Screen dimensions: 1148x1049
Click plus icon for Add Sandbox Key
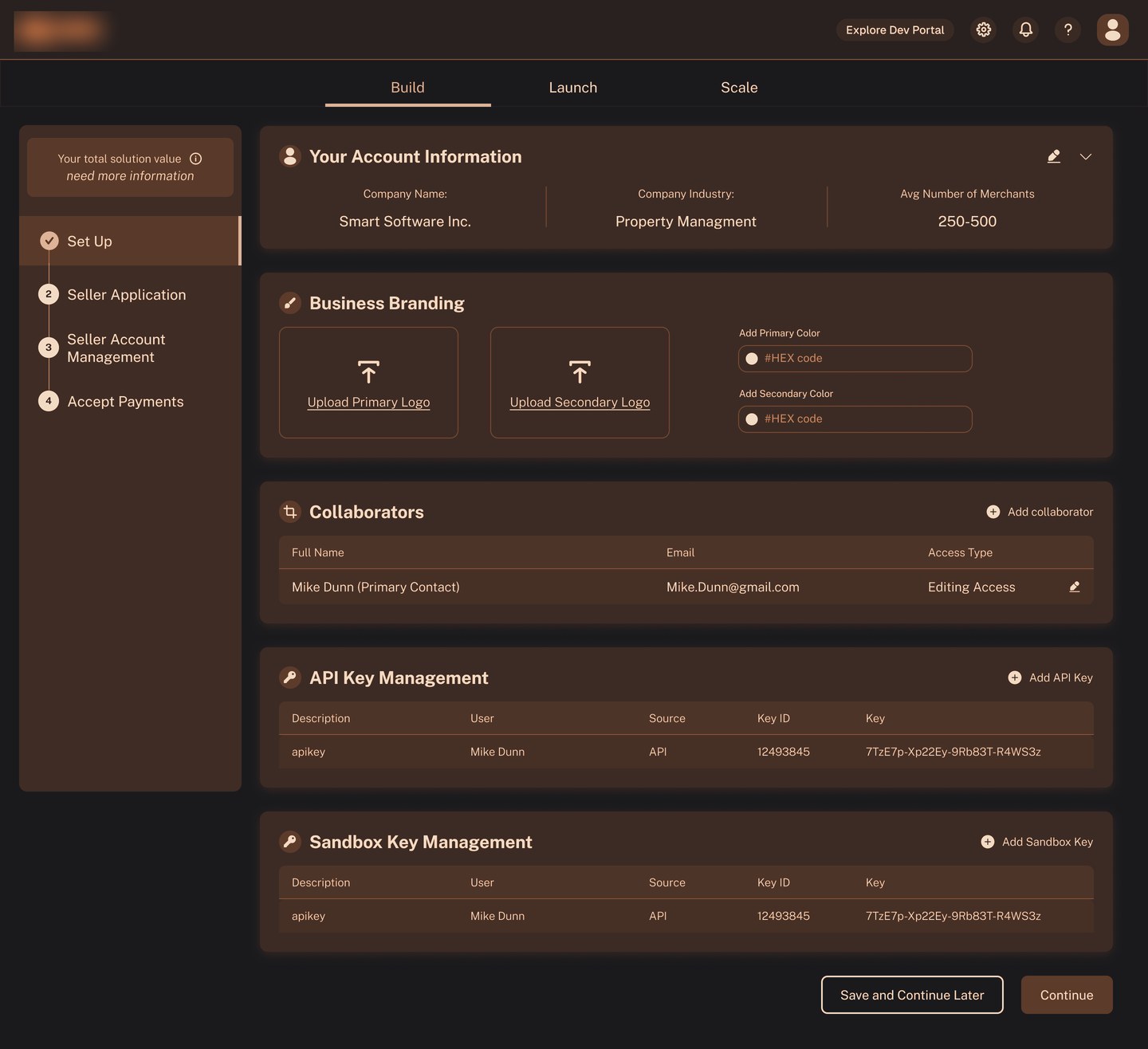tap(988, 842)
